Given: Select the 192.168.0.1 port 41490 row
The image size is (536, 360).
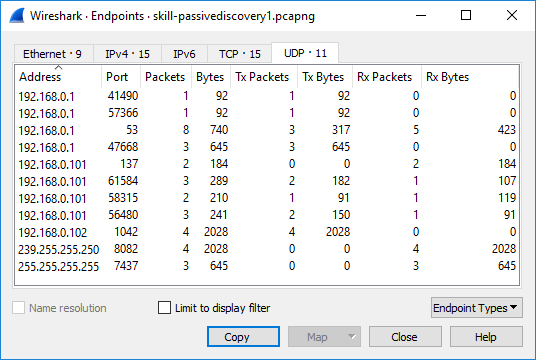Looking at the screenshot, I should (267, 96).
